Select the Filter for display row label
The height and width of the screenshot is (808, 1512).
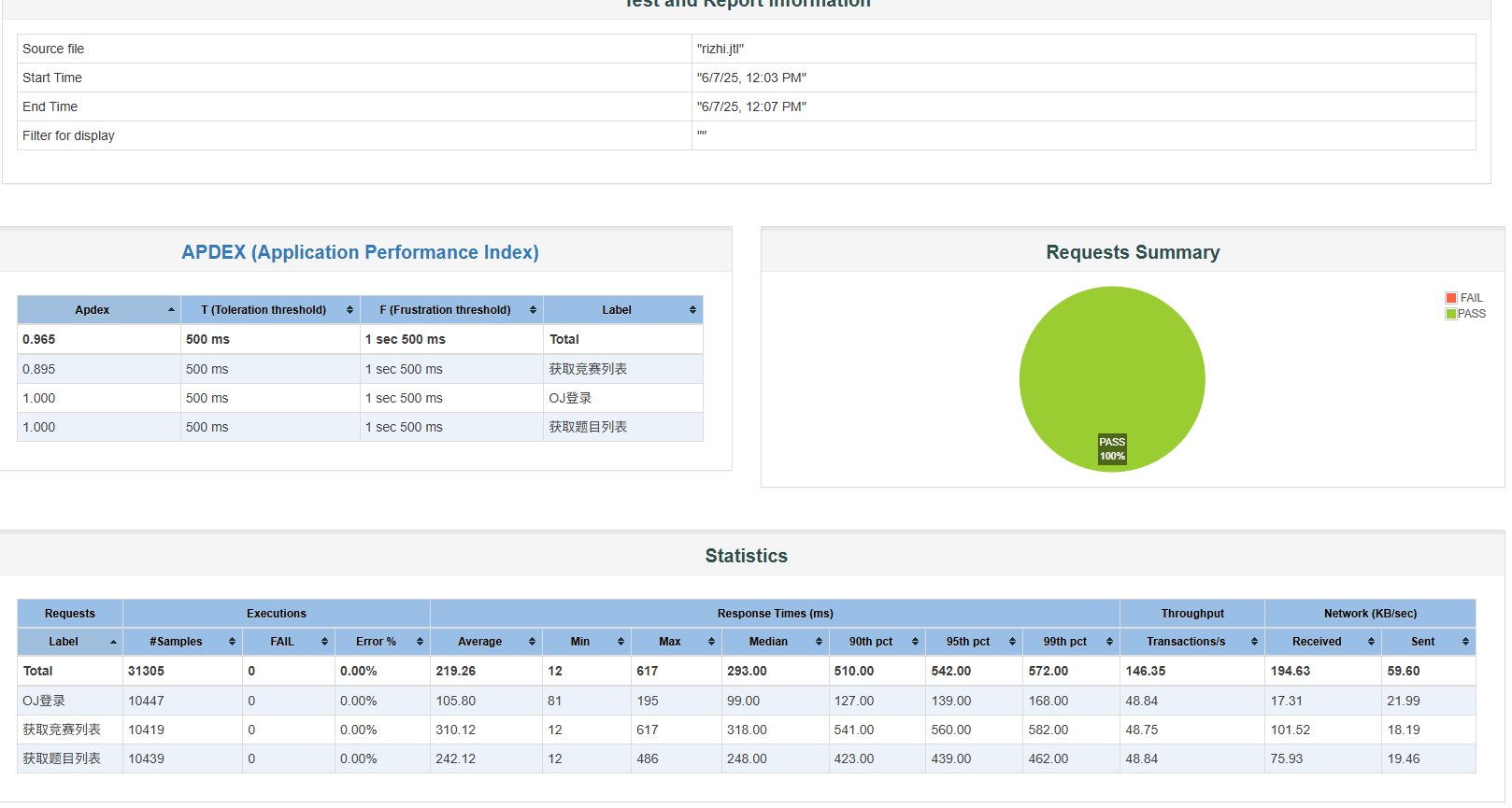pyautogui.click(x=68, y=135)
